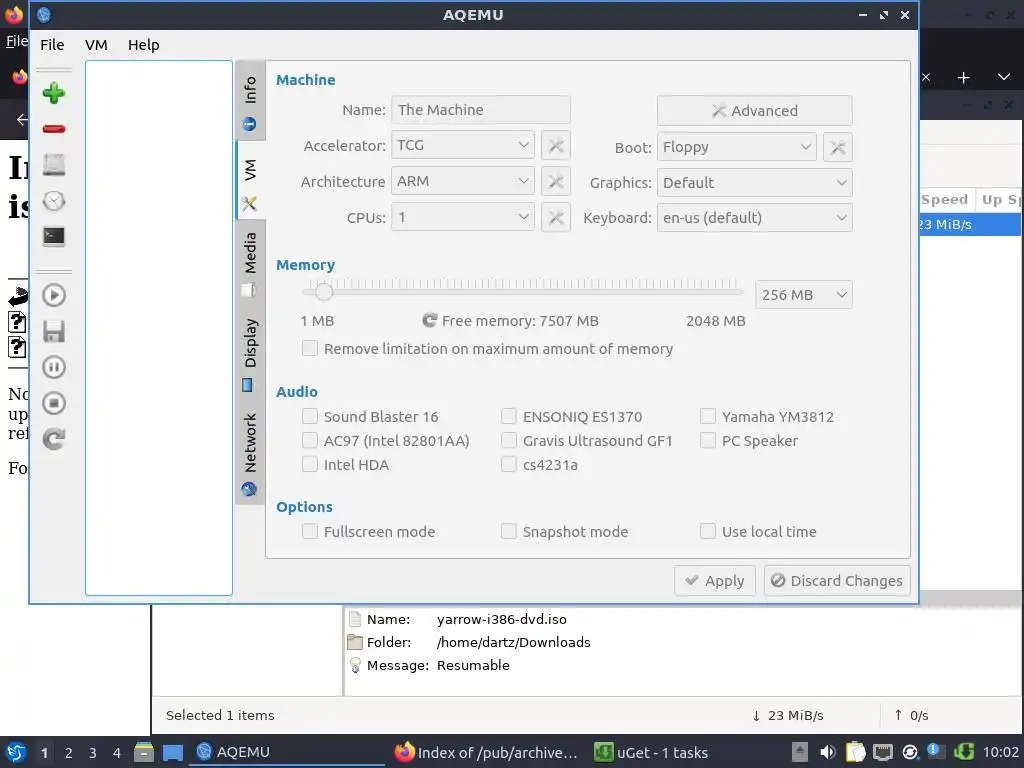Screen dimensions: 1024x768
Task: Switch to the Media tab
Action: pos(250,261)
